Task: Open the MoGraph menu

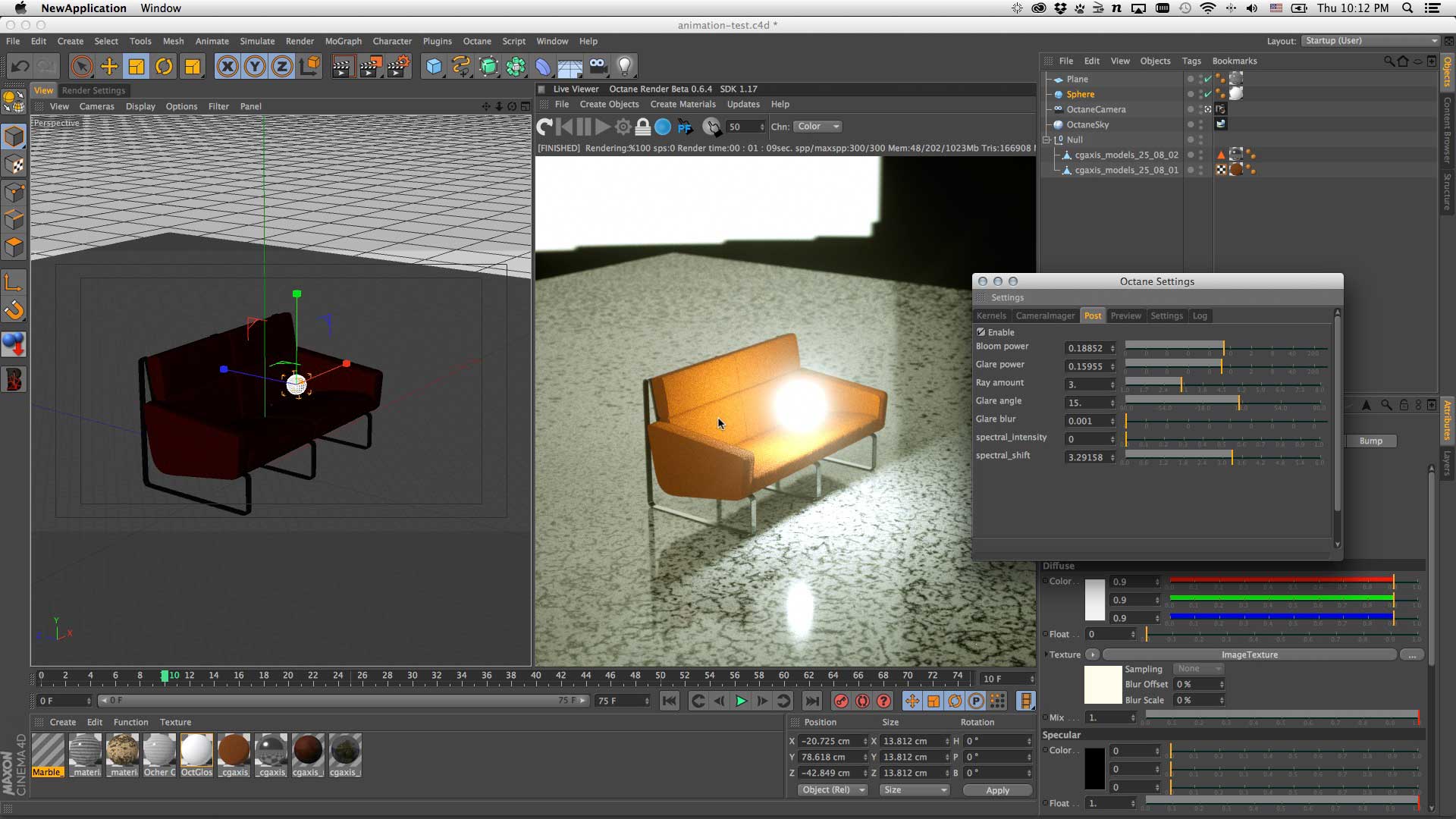Action: click(x=343, y=41)
